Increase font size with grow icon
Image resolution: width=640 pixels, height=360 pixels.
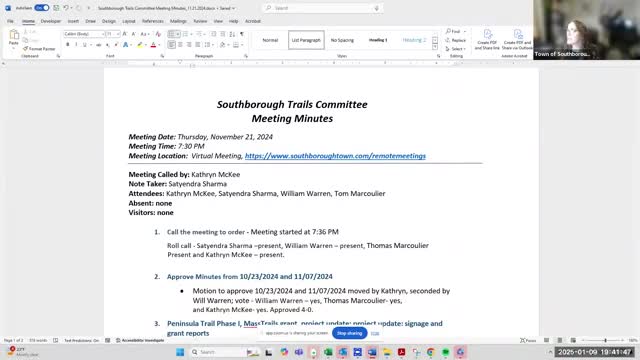pos(125,34)
